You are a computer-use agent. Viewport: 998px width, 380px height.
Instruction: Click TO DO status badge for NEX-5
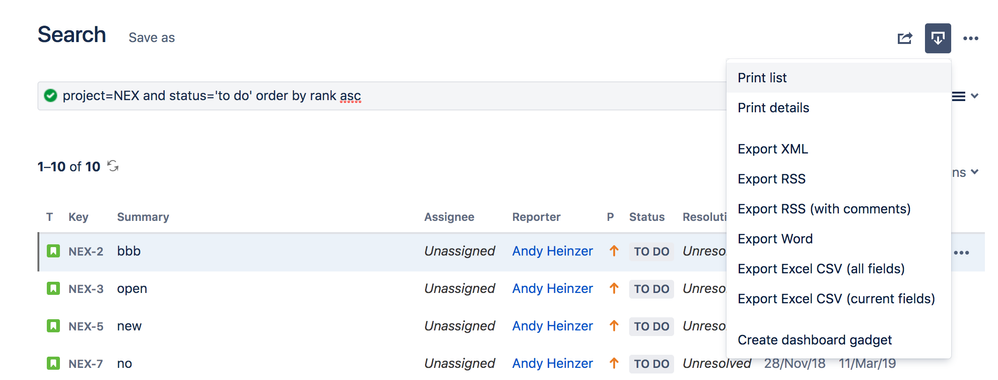(651, 327)
